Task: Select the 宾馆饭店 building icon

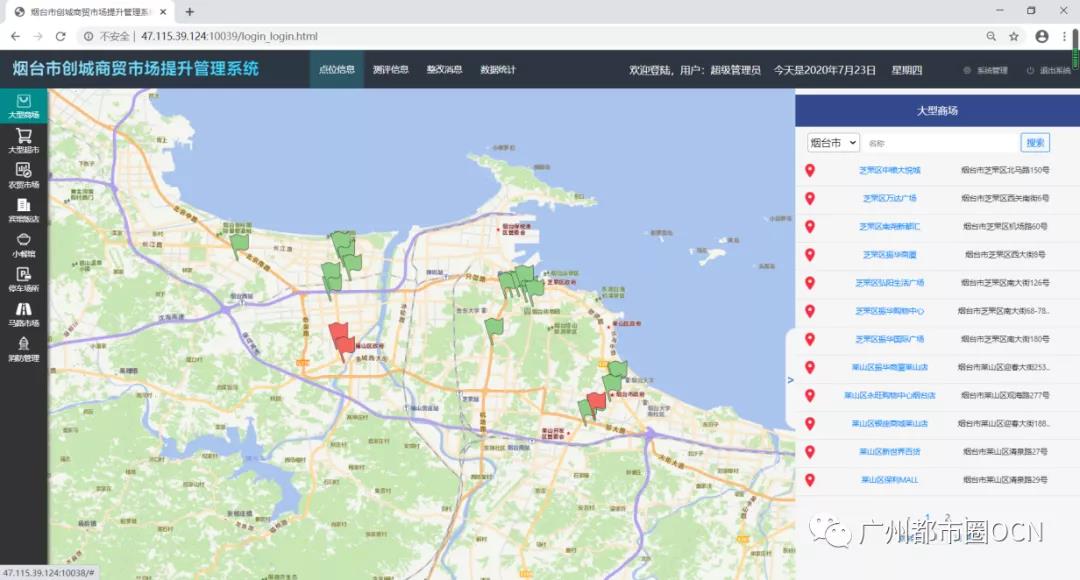Action: (24, 210)
